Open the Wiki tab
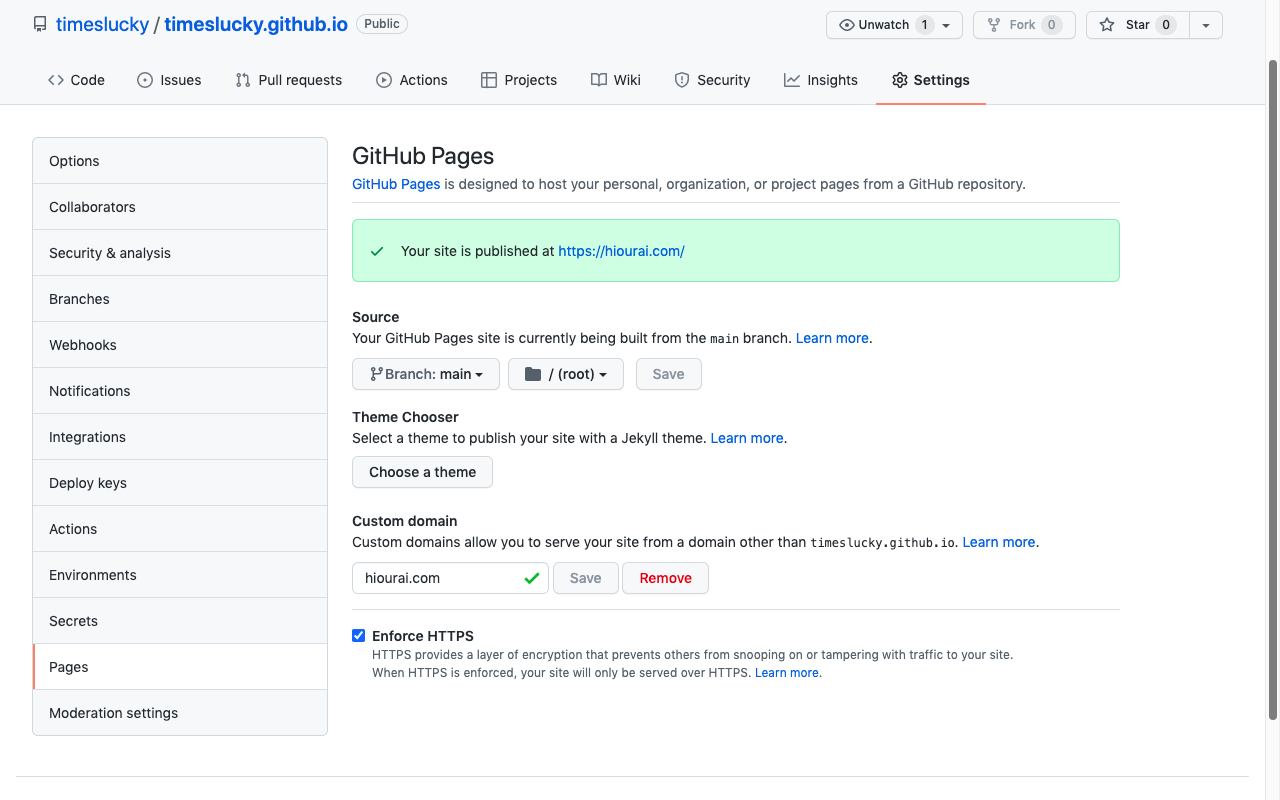Viewport: 1280px width, 800px height. [x=616, y=80]
